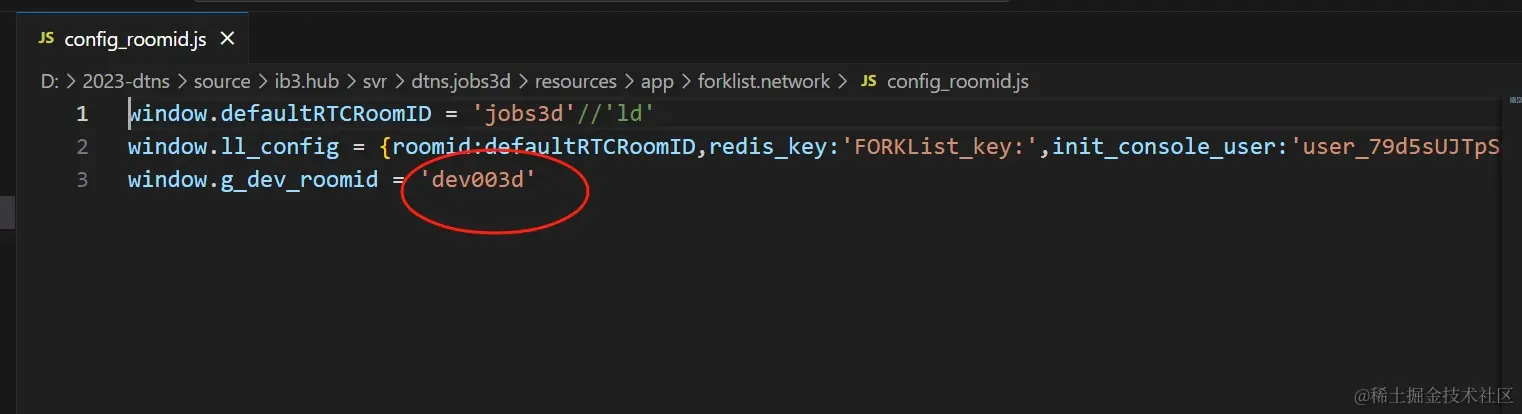Viewport: 1522px width, 414px height.
Task: Click config_roomid.js file name in breadcrumb
Action: [957, 81]
